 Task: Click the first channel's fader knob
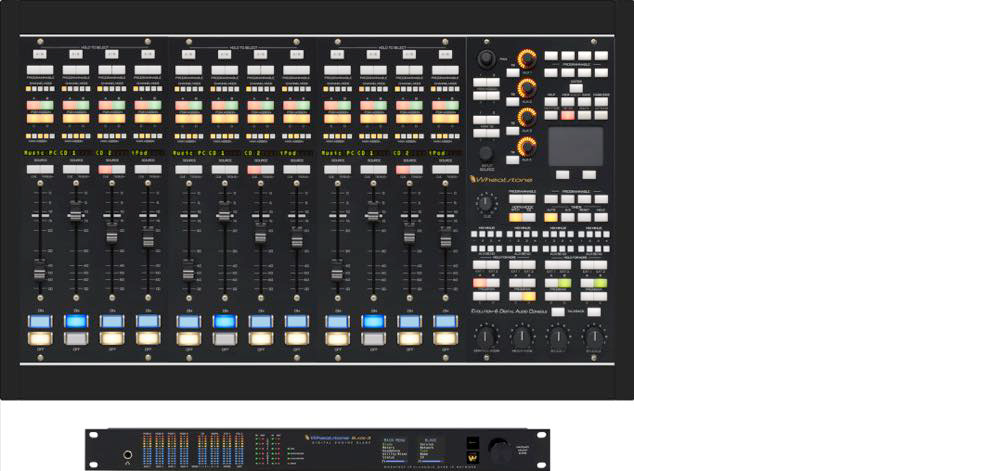(40, 274)
